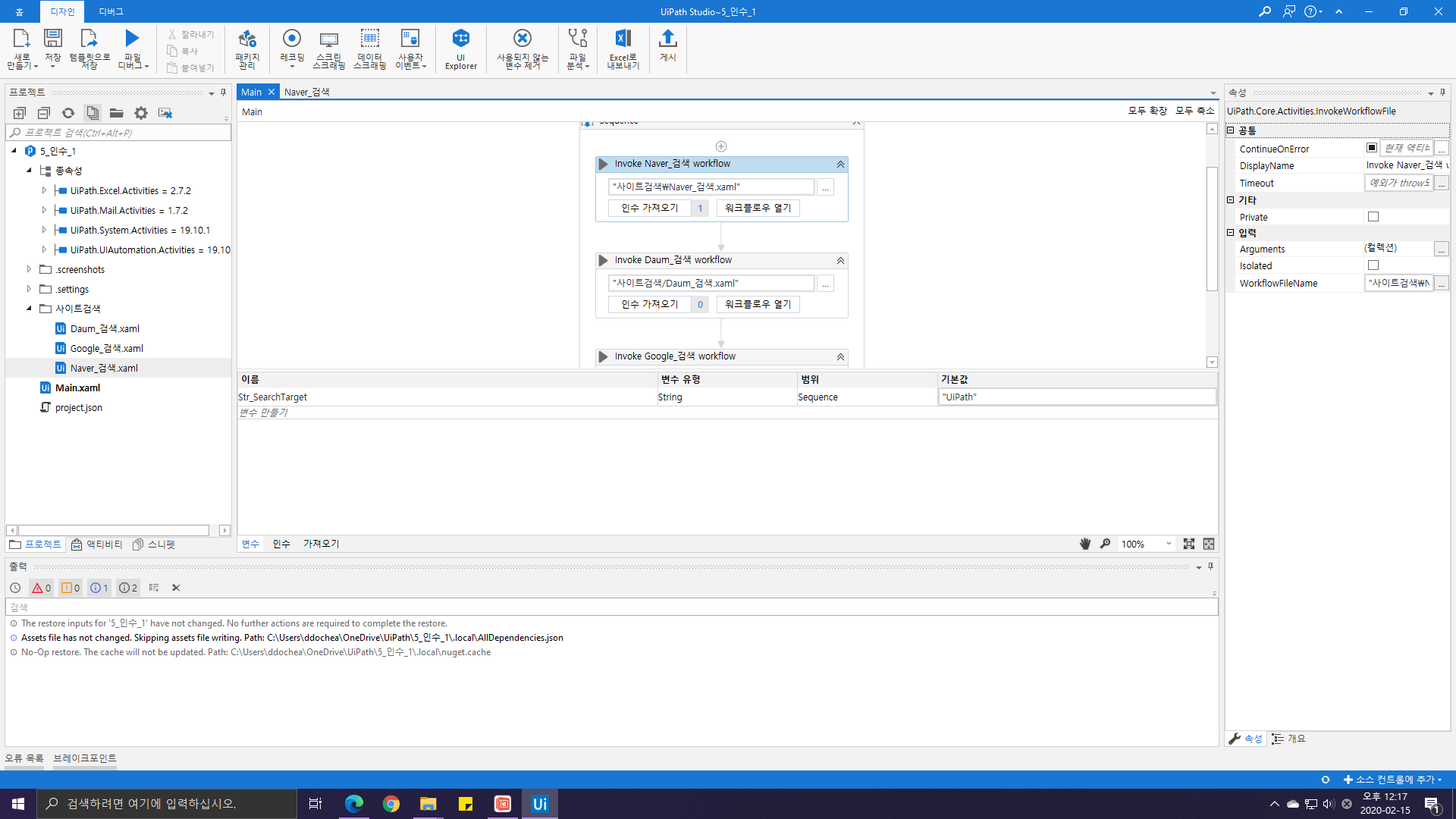The image size is (1456, 819).
Task: Toggle the Isolated checkbox
Action: (x=1373, y=265)
